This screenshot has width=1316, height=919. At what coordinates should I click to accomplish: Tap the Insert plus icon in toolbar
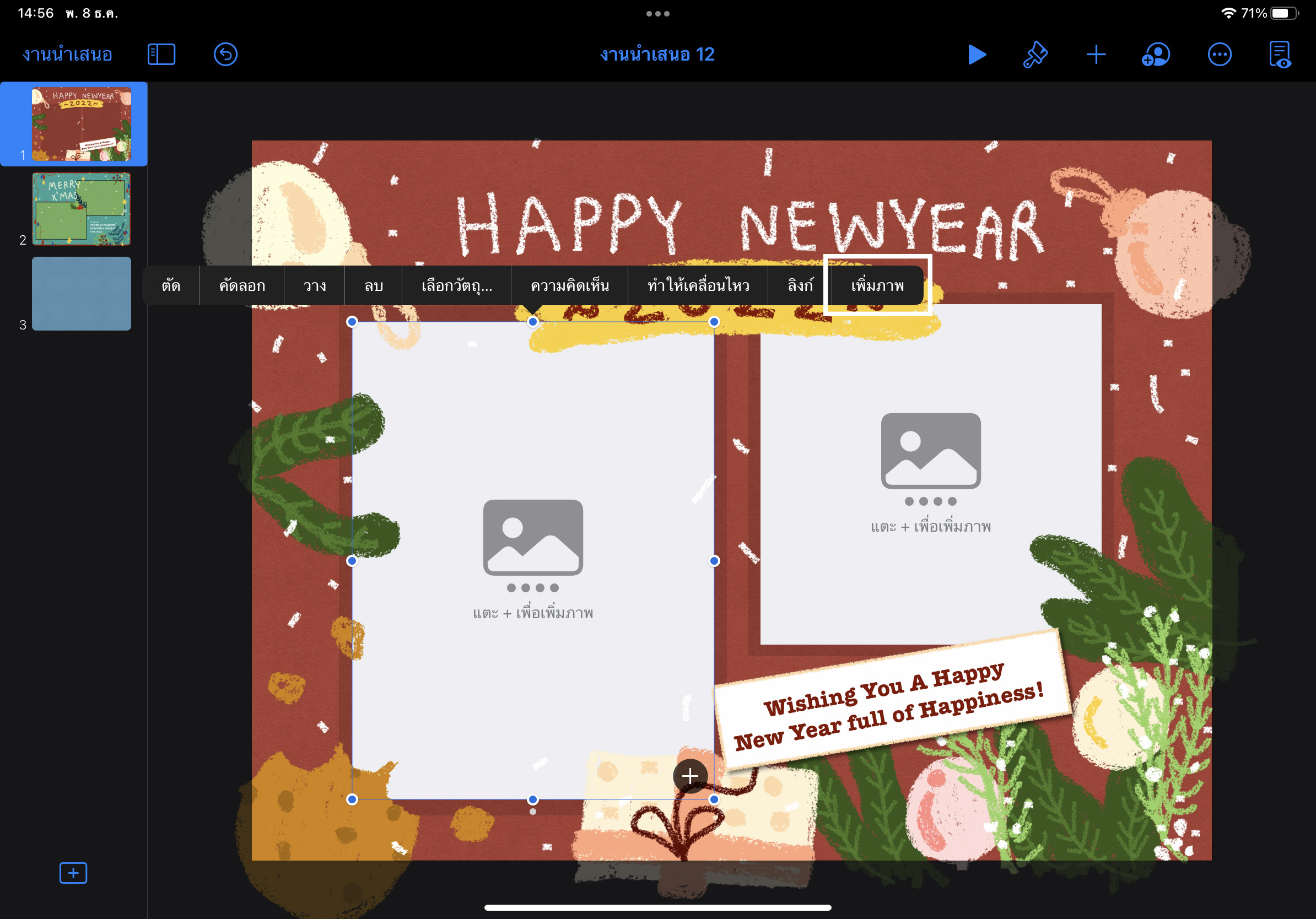pos(1096,55)
